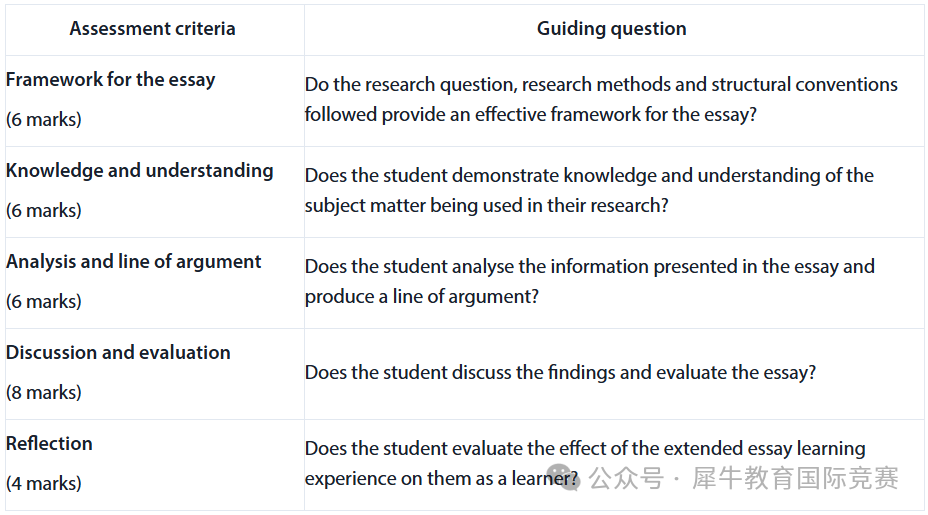Image resolution: width=928 pixels, height=515 pixels.
Task: Click the '(8 marks)' label
Action: tap(44, 392)
